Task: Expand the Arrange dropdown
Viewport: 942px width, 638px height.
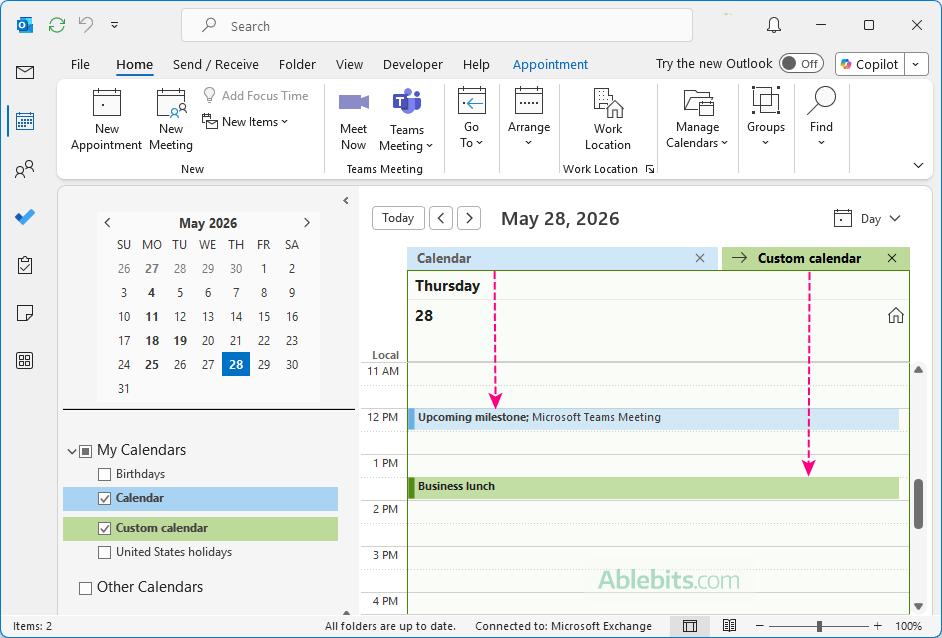Action: (x=529, y=118)
